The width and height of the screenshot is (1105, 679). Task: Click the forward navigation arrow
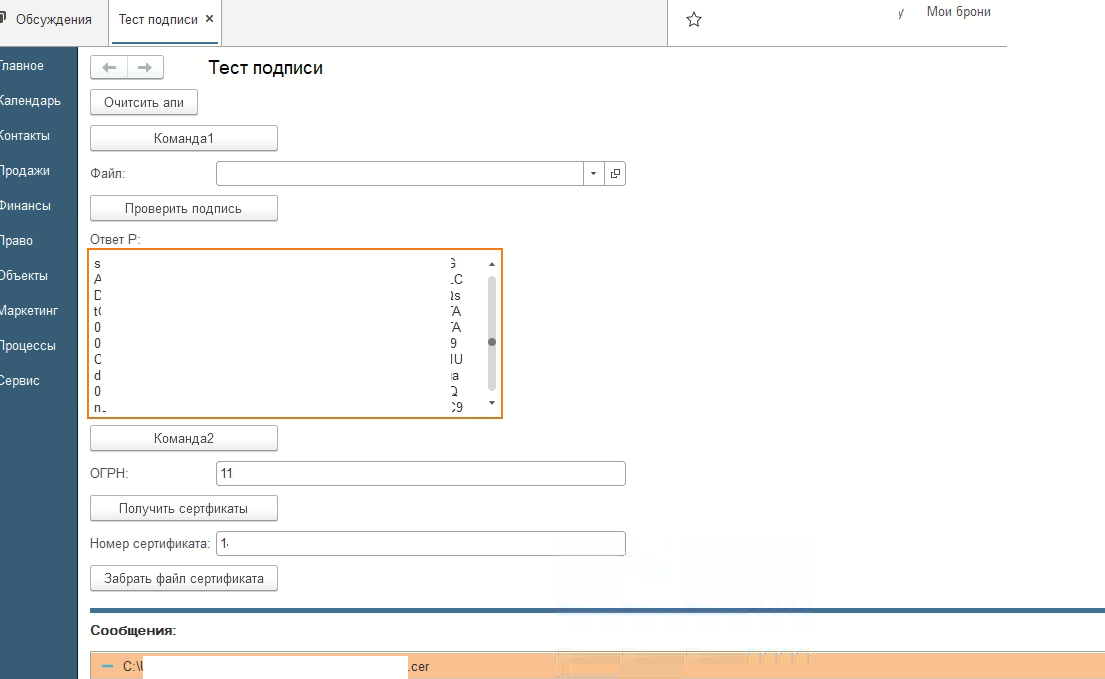click(x=145, y=67)
